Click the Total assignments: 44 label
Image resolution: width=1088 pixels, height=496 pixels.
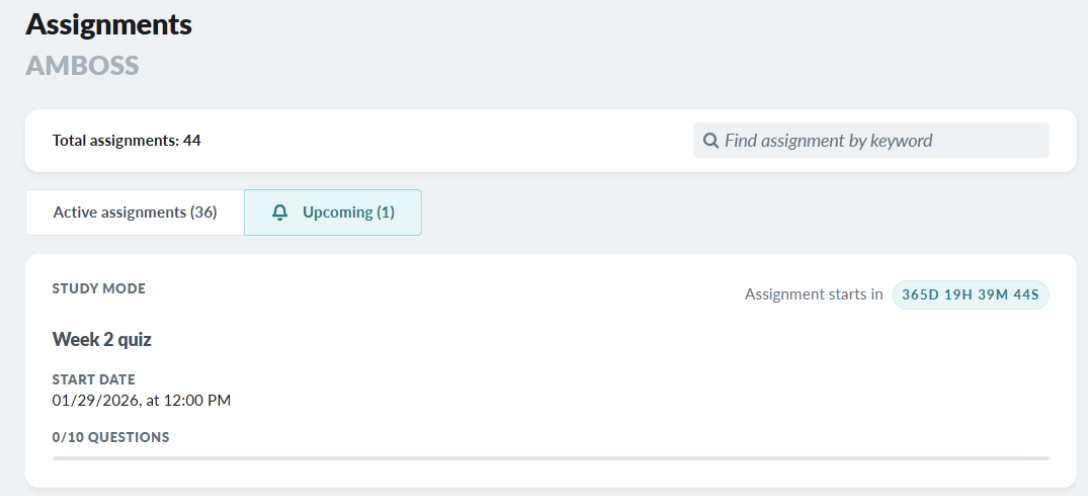(x=127, y=141)
